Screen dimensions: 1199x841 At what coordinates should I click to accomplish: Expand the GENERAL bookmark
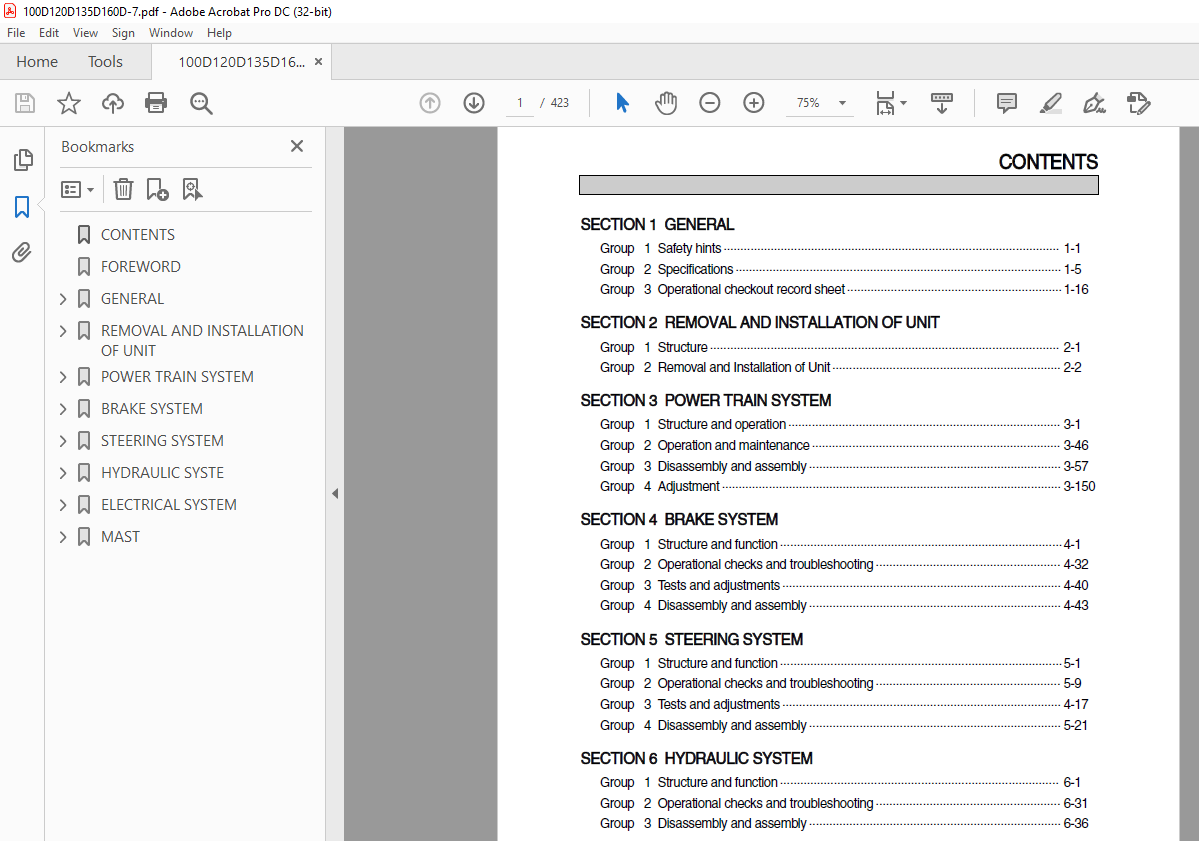point(63,299)
